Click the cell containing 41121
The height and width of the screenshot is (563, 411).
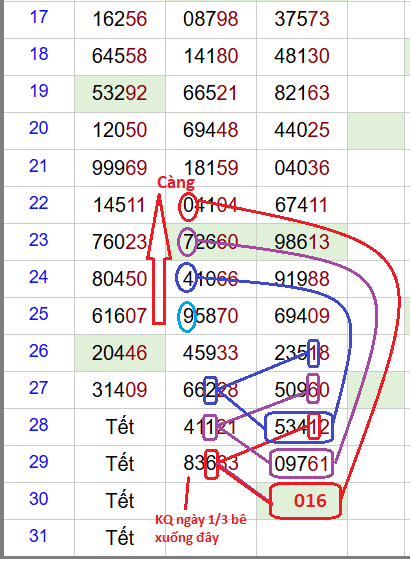(211, 427)
